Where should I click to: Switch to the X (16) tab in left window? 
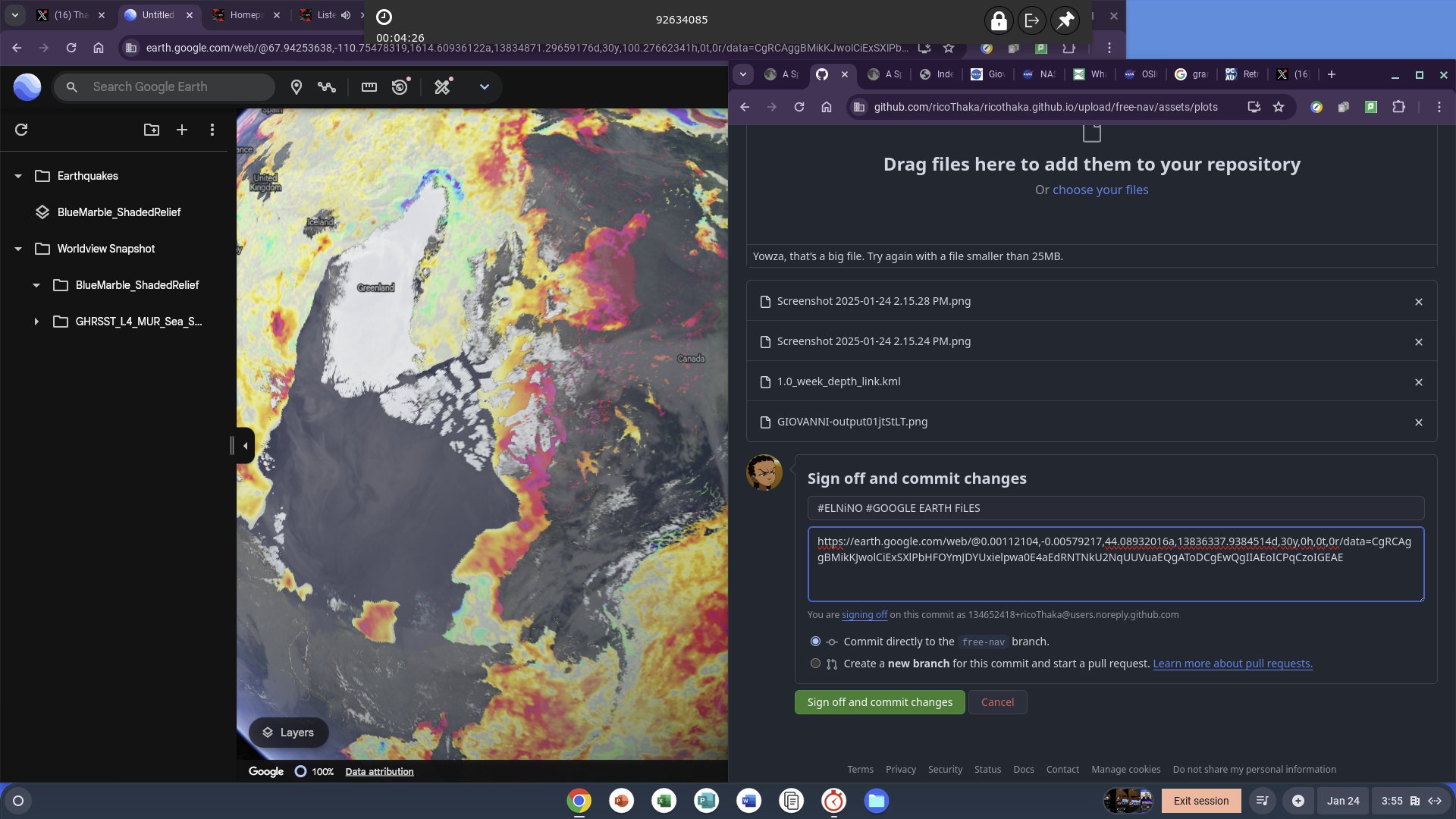pos(71,15)
